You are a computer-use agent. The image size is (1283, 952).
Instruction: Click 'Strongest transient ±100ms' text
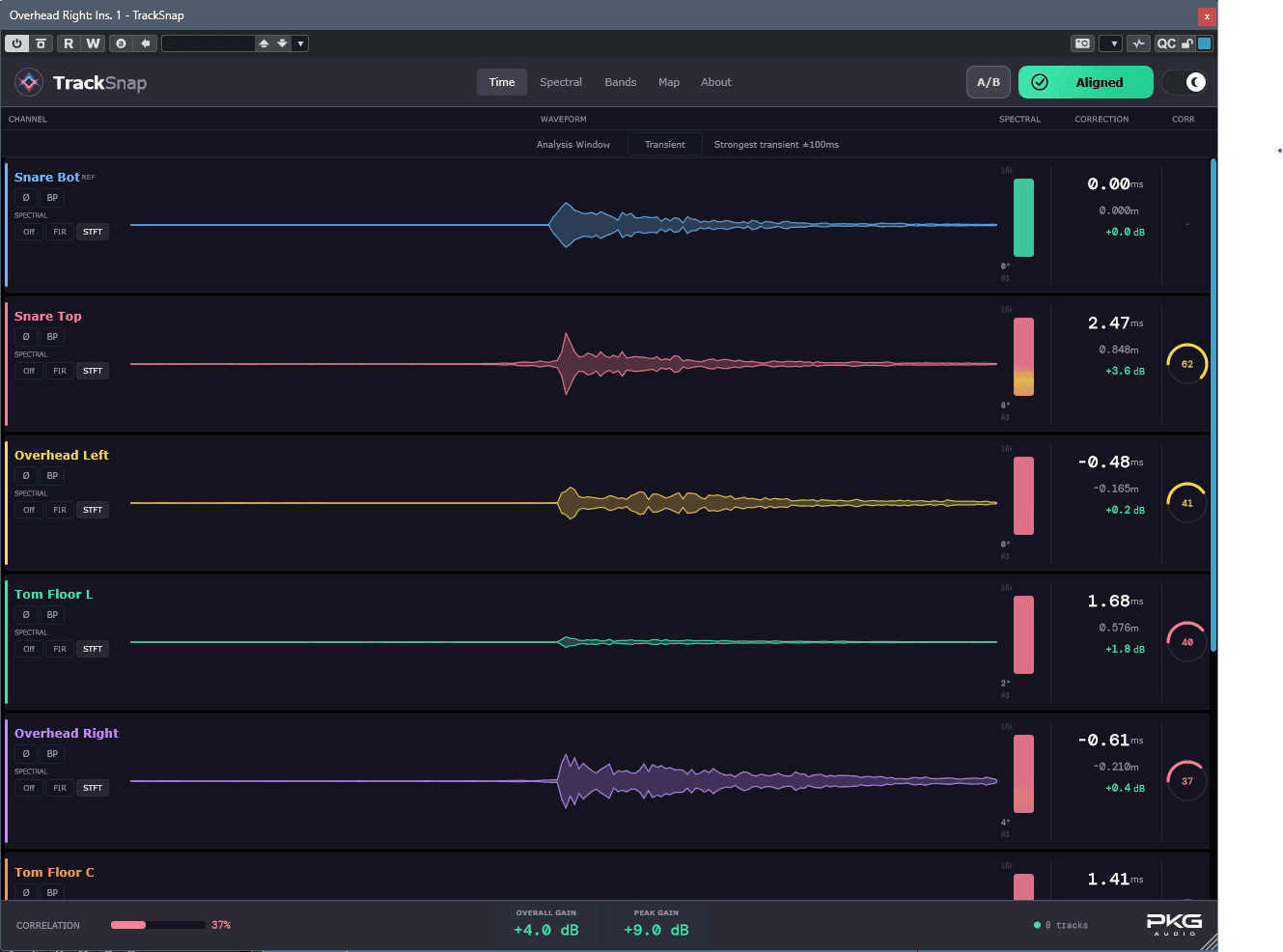coord(776,145)
